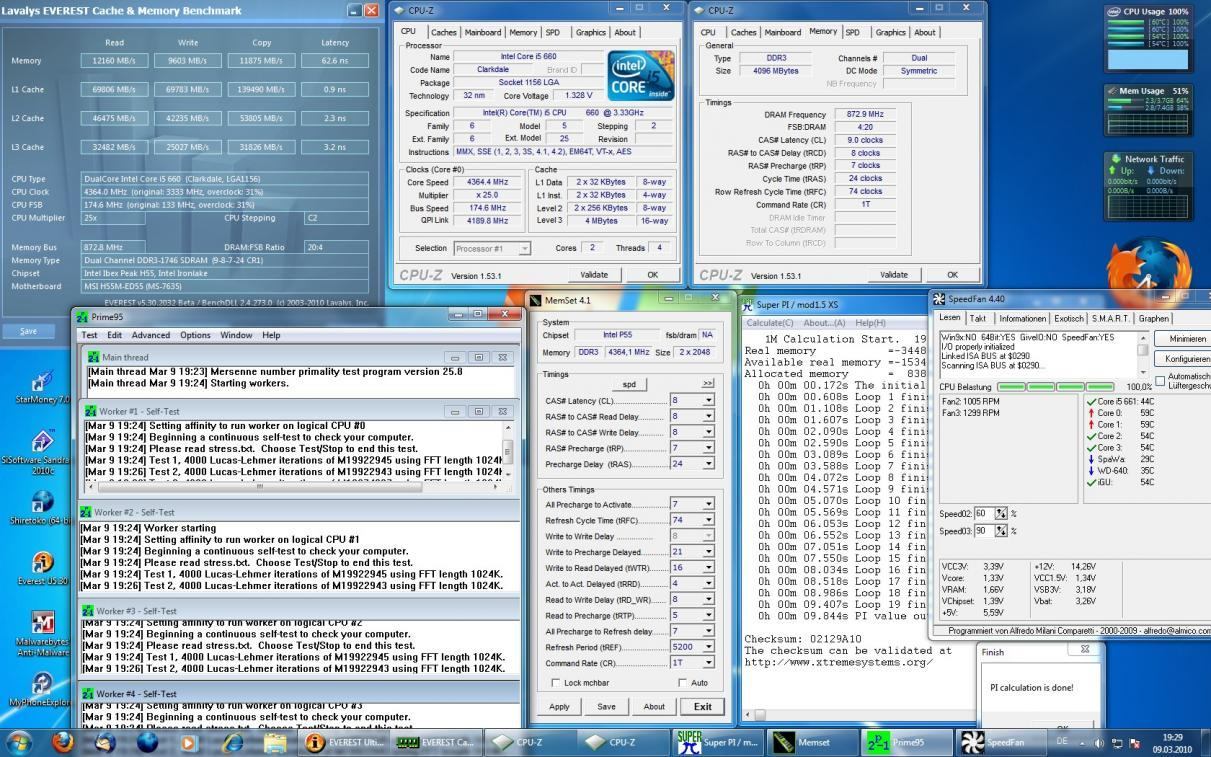Click the blue globe taskbar icon
This screenshot has height=757, width=1211.
pyautogui.click(x=147, y=742)
